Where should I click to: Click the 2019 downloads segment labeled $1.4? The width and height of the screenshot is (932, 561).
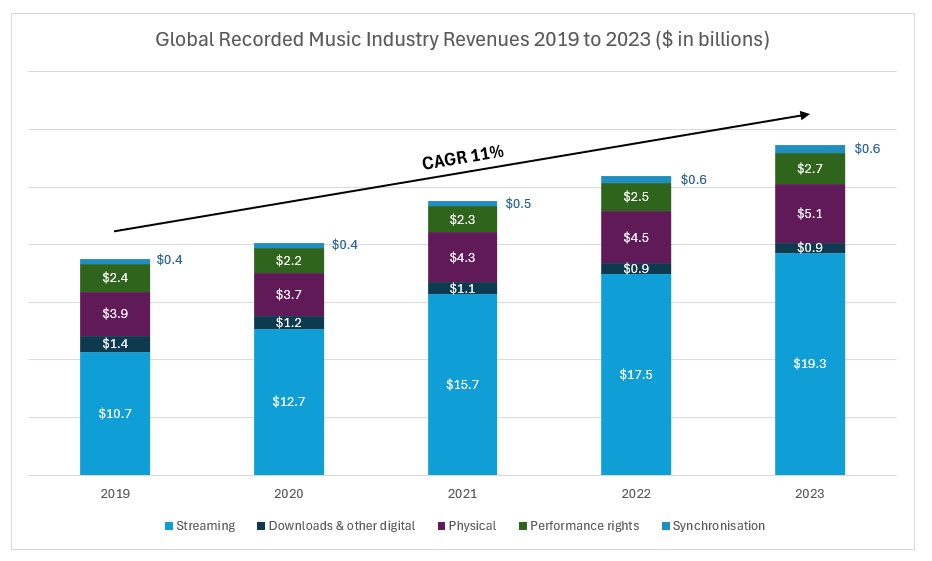(115, 344)
